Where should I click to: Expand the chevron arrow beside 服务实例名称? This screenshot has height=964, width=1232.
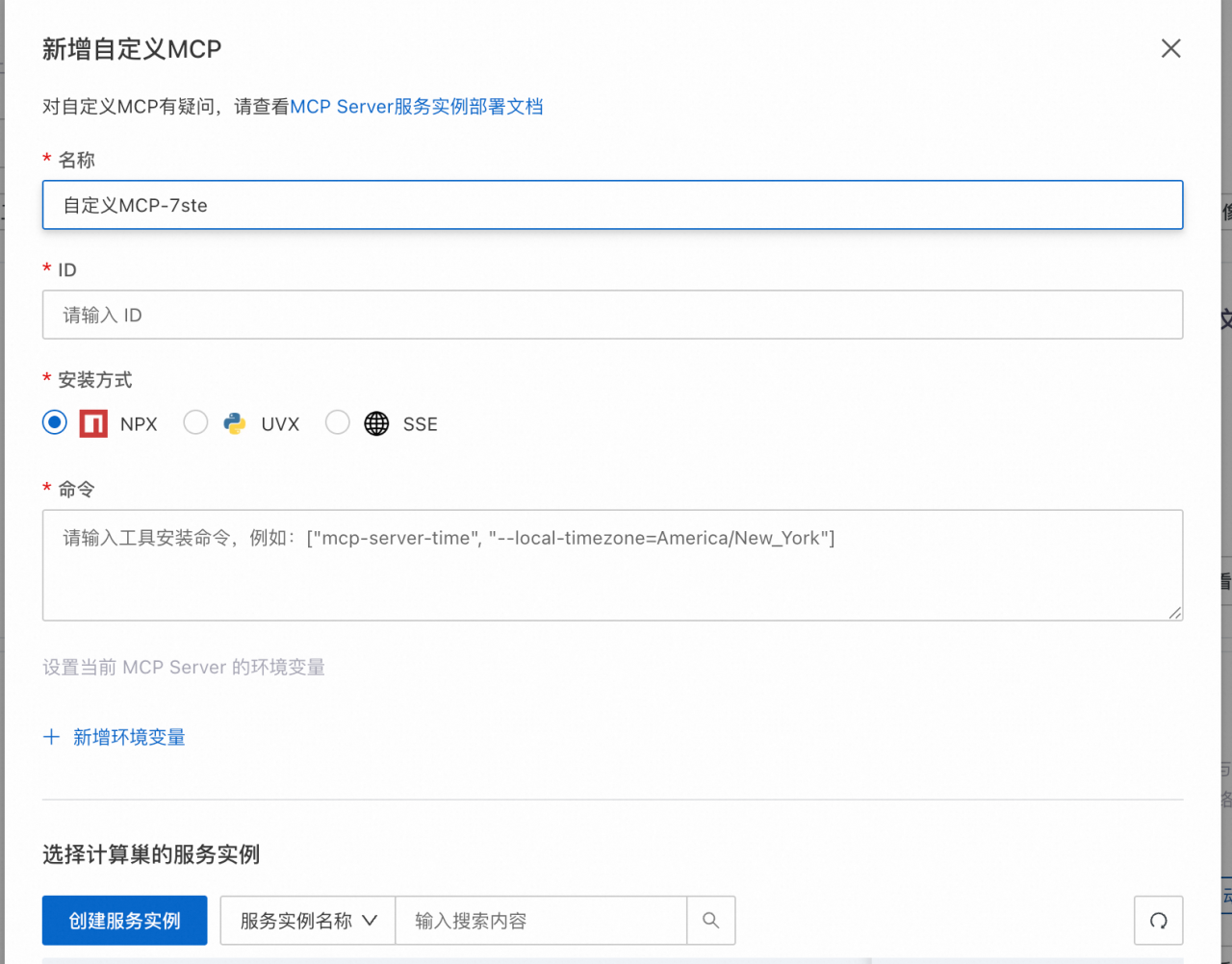[x=370, y=921]
